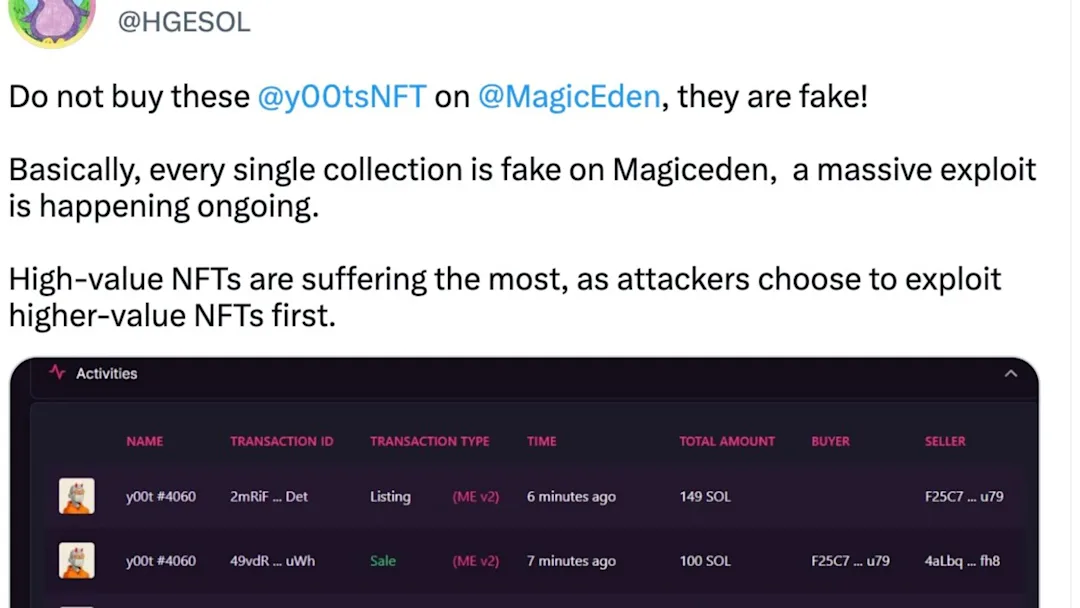Screen dimensions: 1080x608
Task: Click the Activities pulse icon
Action: (59, 373)
